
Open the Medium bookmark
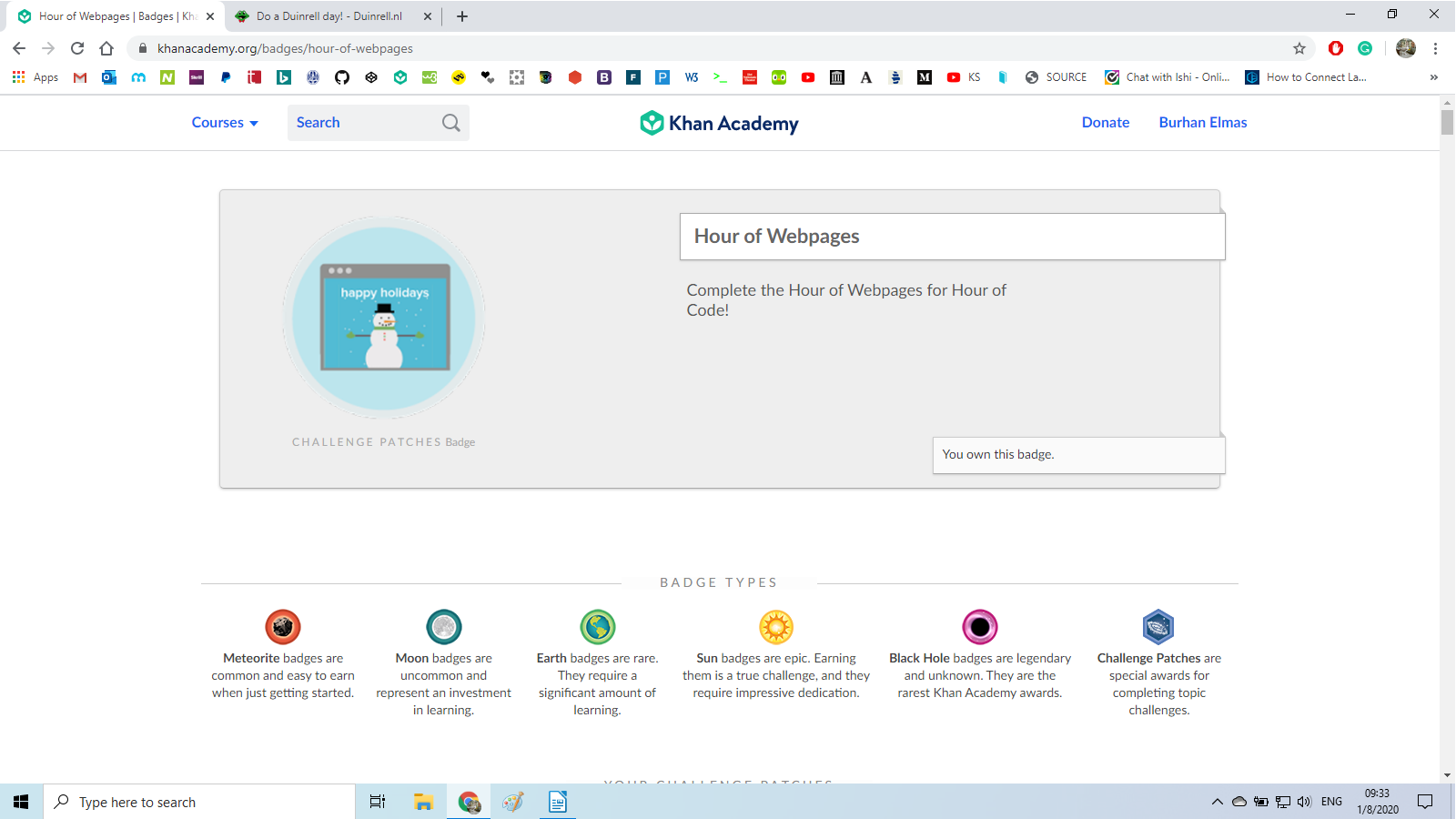coord(925,77)
